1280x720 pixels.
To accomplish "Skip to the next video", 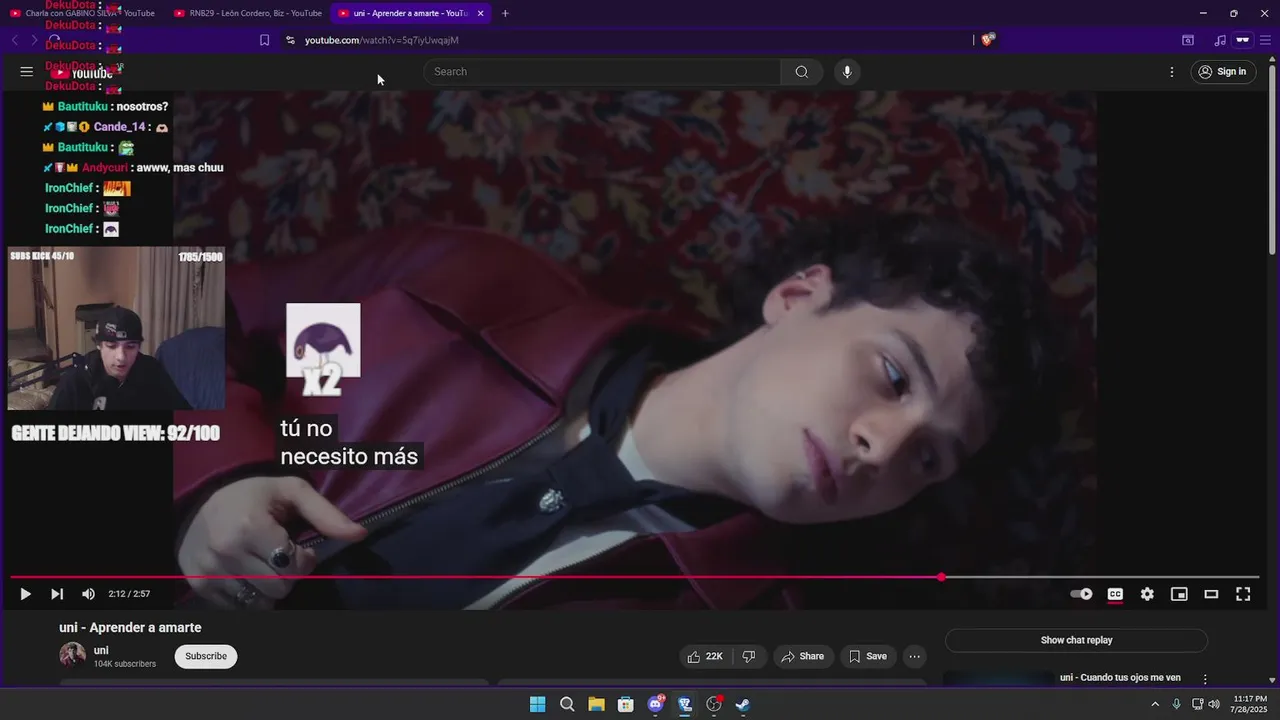I will 57,594.
